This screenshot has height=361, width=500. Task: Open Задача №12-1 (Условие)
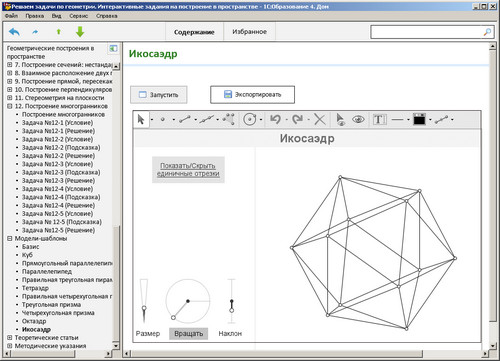click(58, 123)
